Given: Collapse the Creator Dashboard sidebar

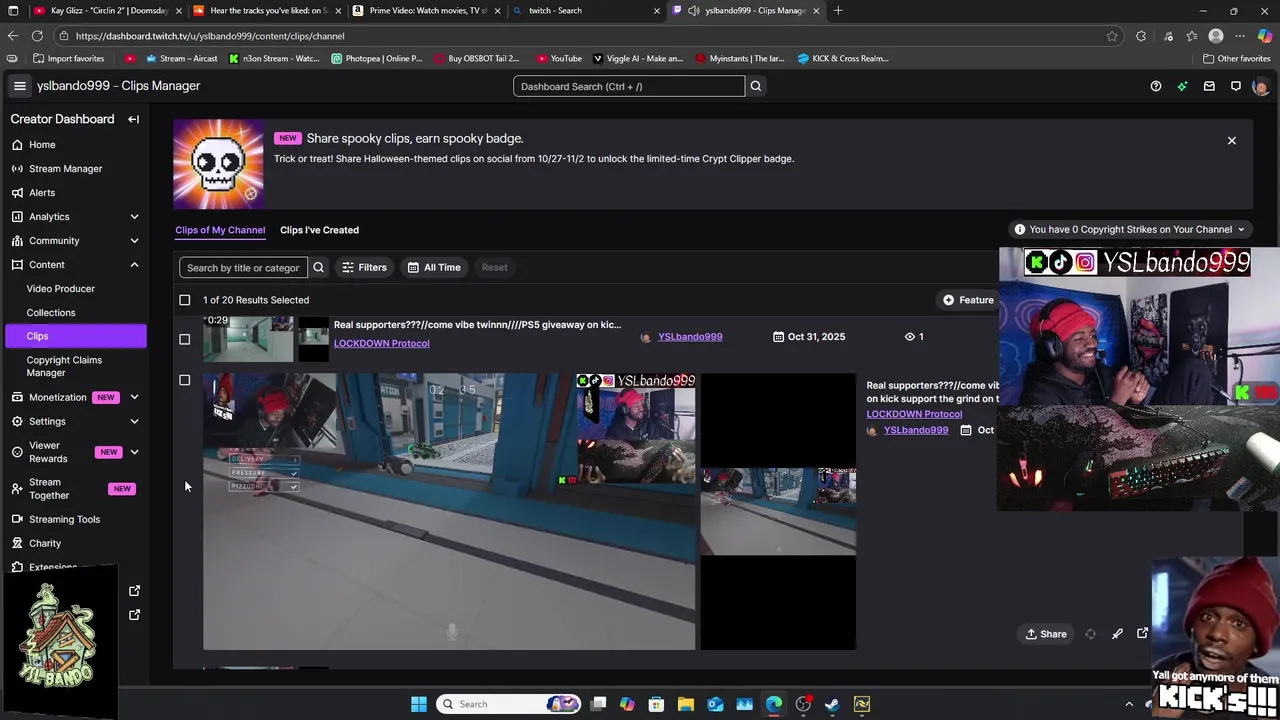Looking at the screenshot, I should click(133, 119).
